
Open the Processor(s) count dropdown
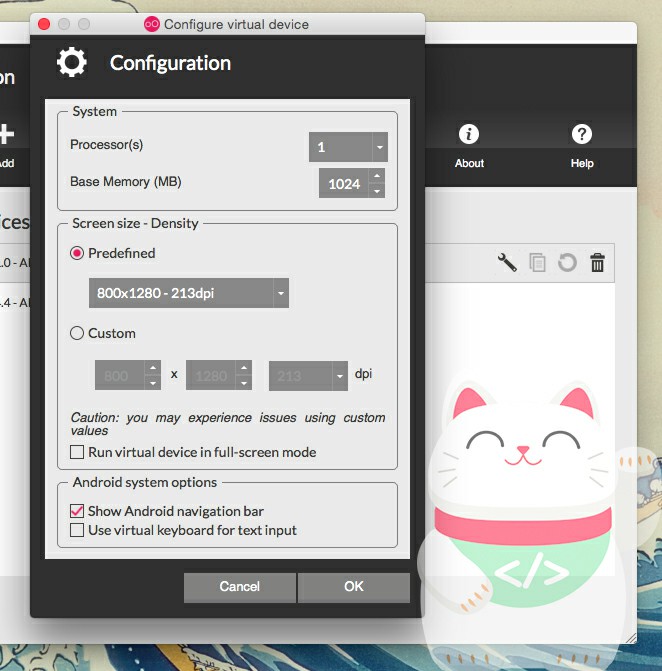pyautogui.click(x=348, y=147)
